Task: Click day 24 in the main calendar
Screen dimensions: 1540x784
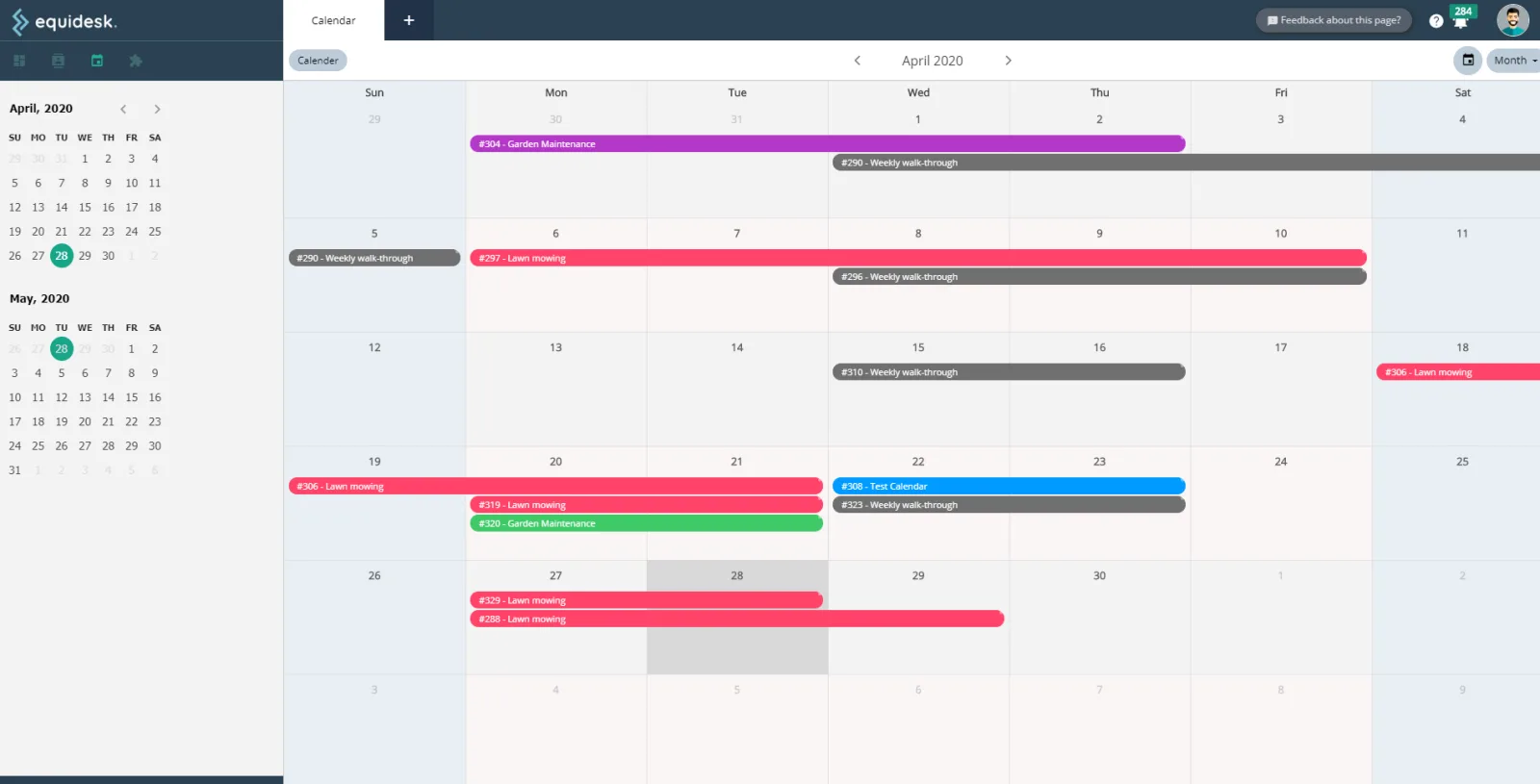Action: tap(1280, 462)
